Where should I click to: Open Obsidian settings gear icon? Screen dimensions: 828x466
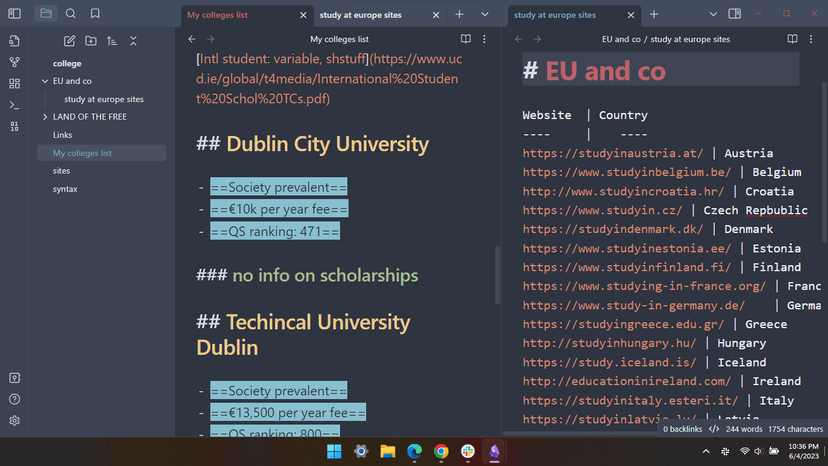click(14, 421)
